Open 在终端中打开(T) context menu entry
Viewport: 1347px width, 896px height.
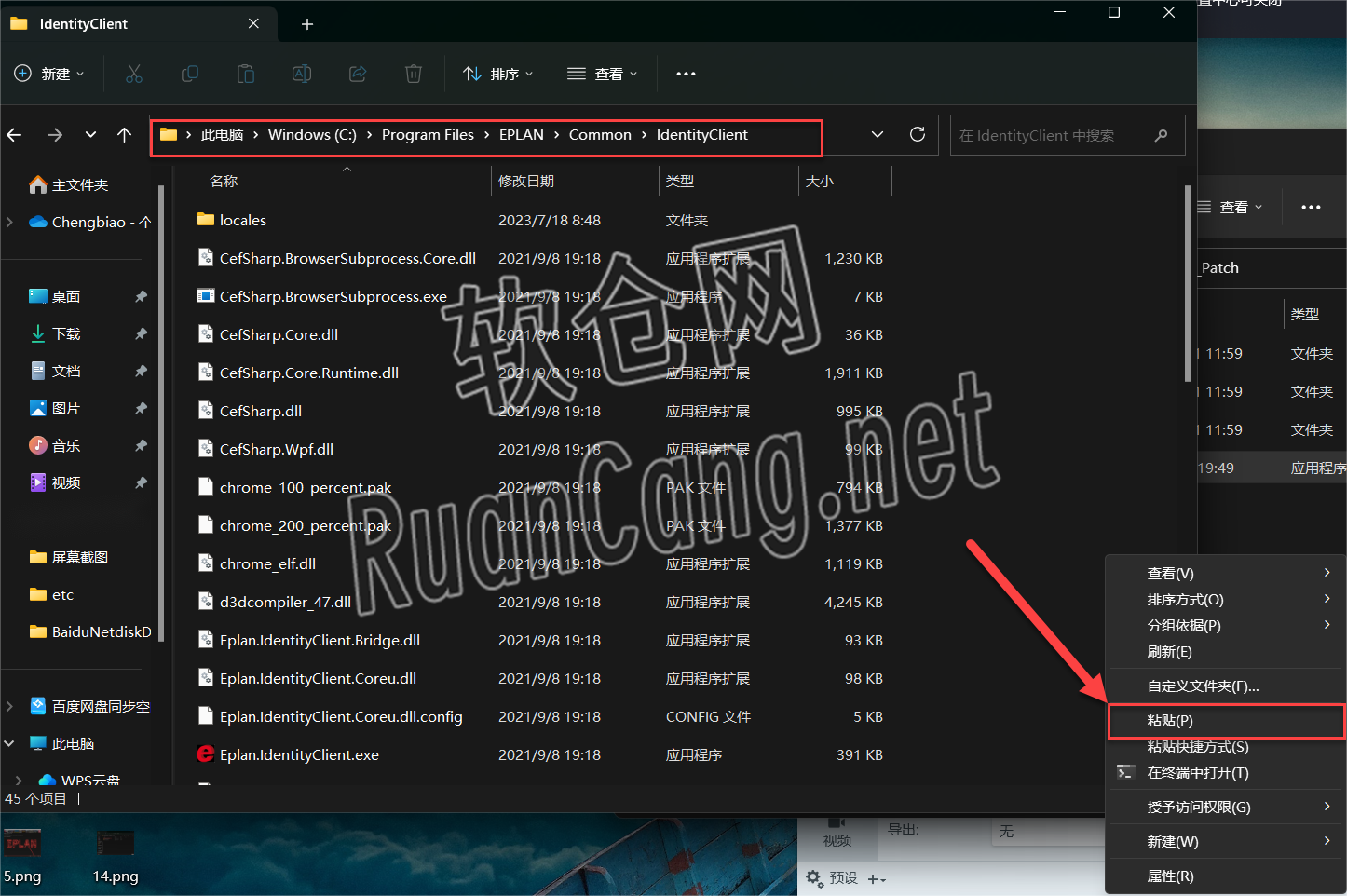pos(1197,773)
